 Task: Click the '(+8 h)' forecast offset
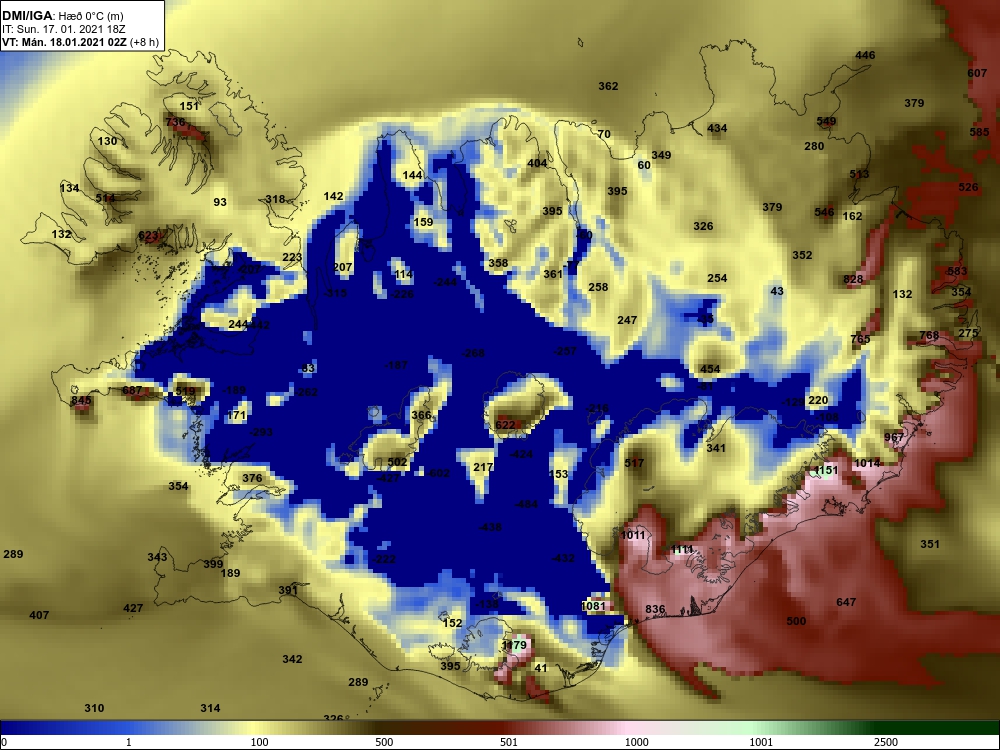point(144,42)
